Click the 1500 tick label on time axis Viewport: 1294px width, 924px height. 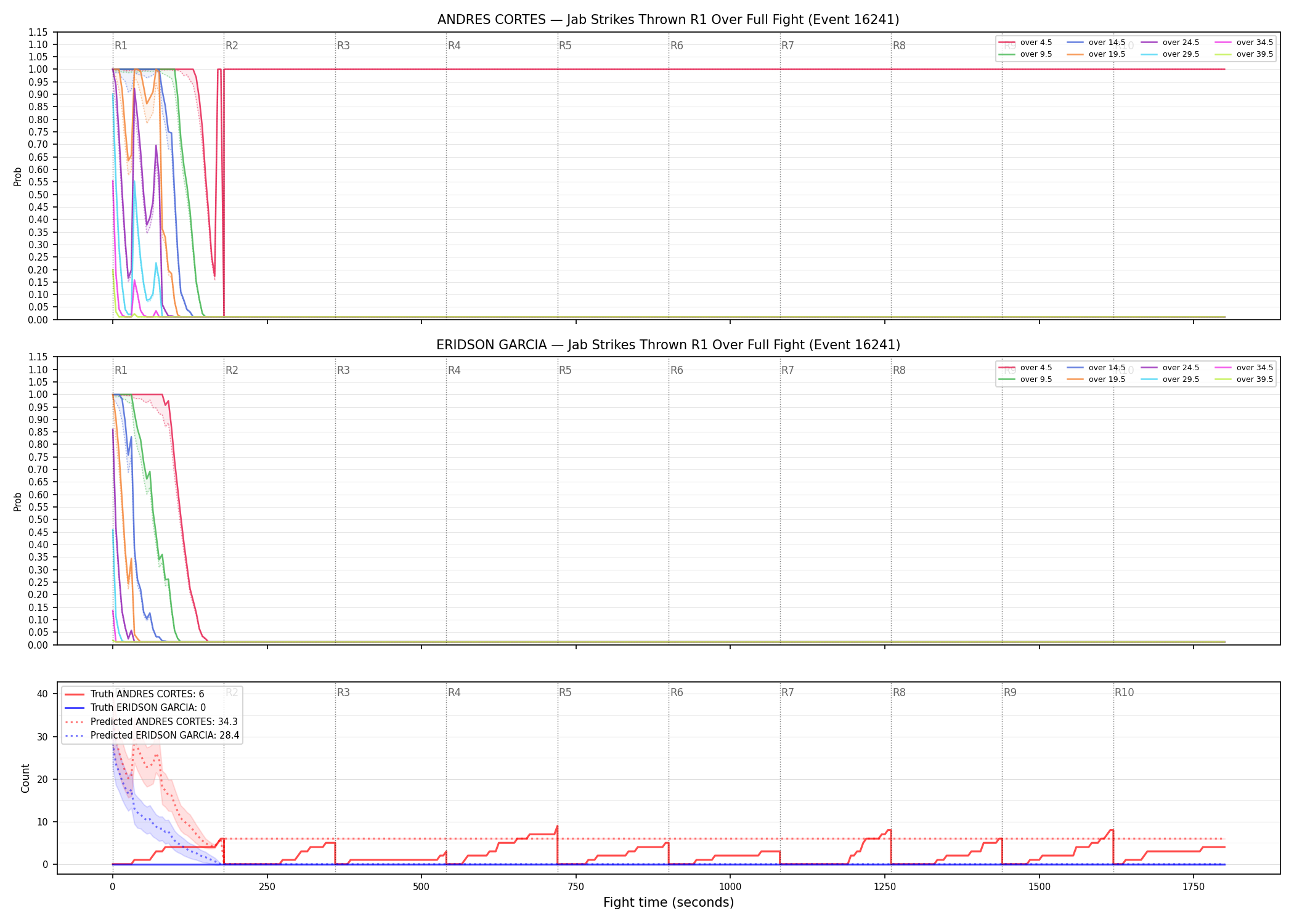tap(1039, 887)
